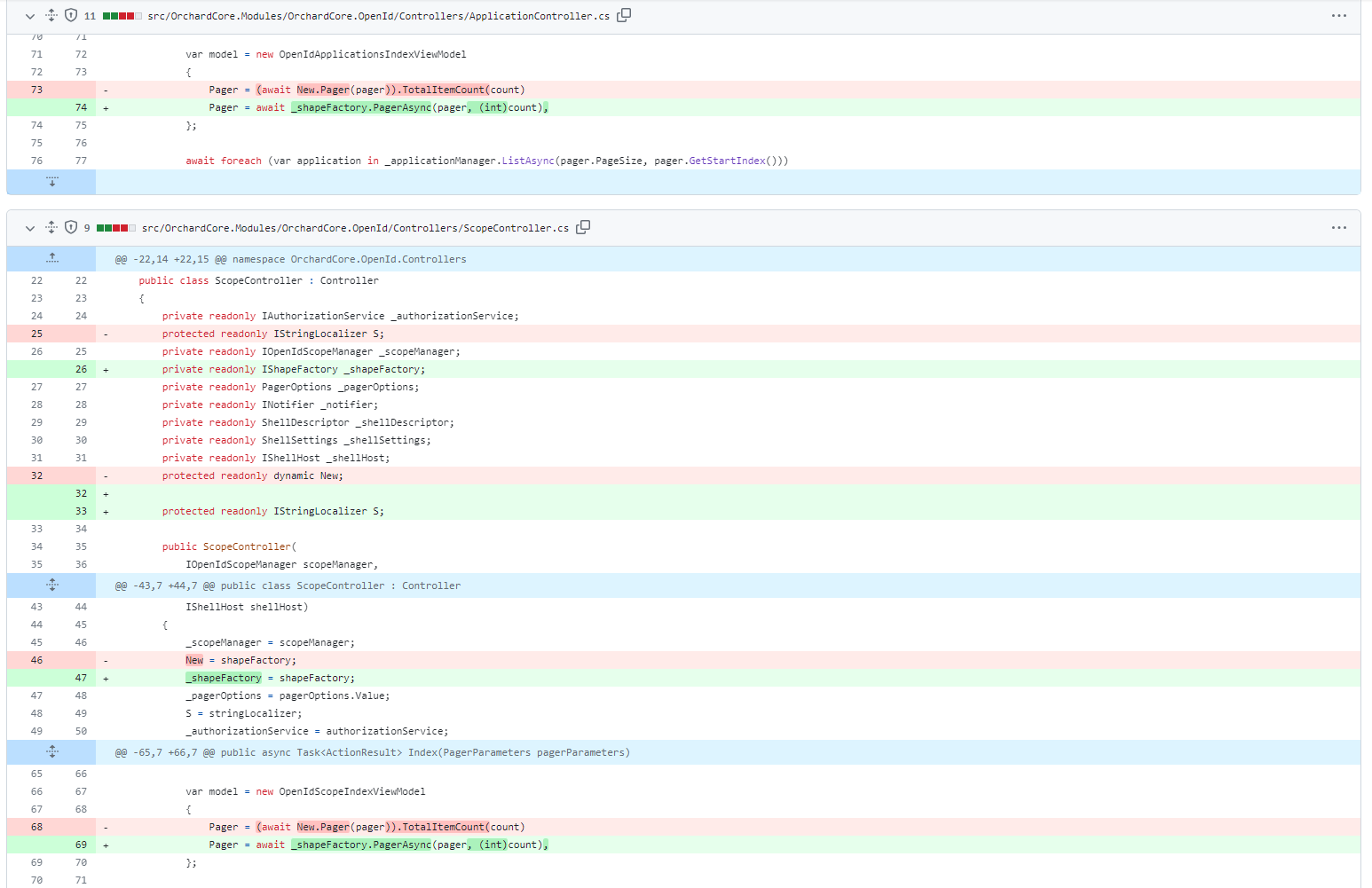Image resolution: width=1372 pixels, height=888 pixels.
Task: Select deleted line number 68
Action: (36, 827)
